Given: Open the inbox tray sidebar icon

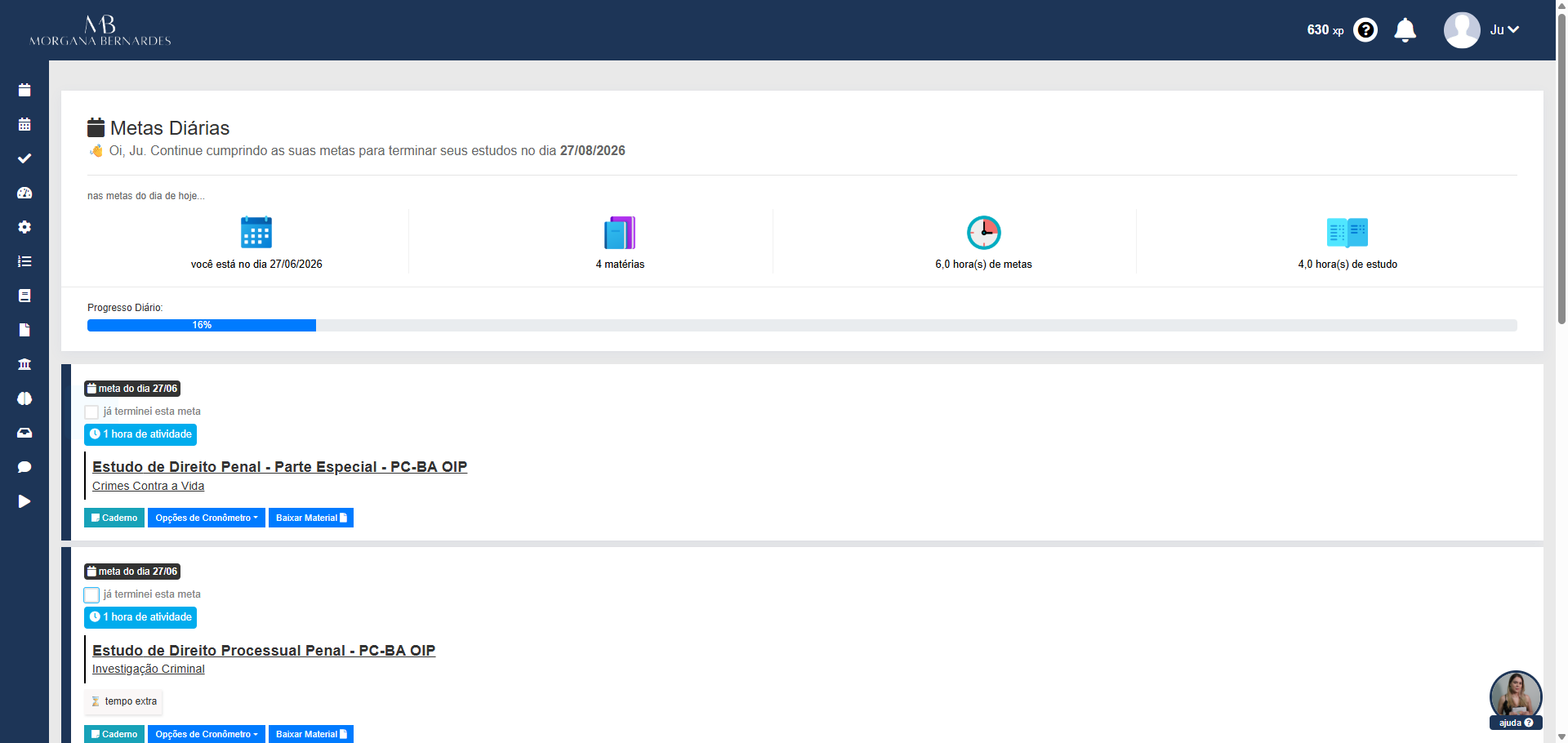Looking at the screenshot, I should [24, 433].
